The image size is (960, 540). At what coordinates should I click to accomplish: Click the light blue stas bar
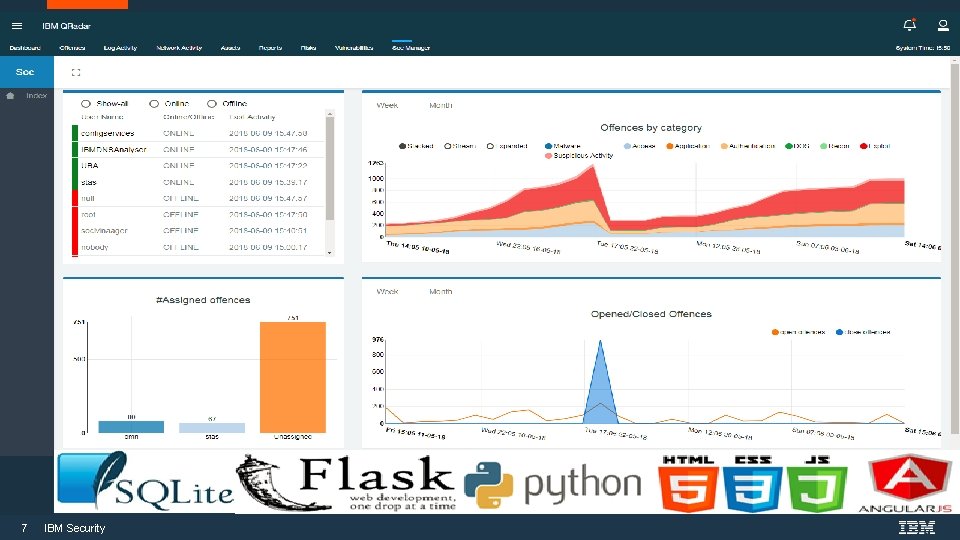coord(212,428)
